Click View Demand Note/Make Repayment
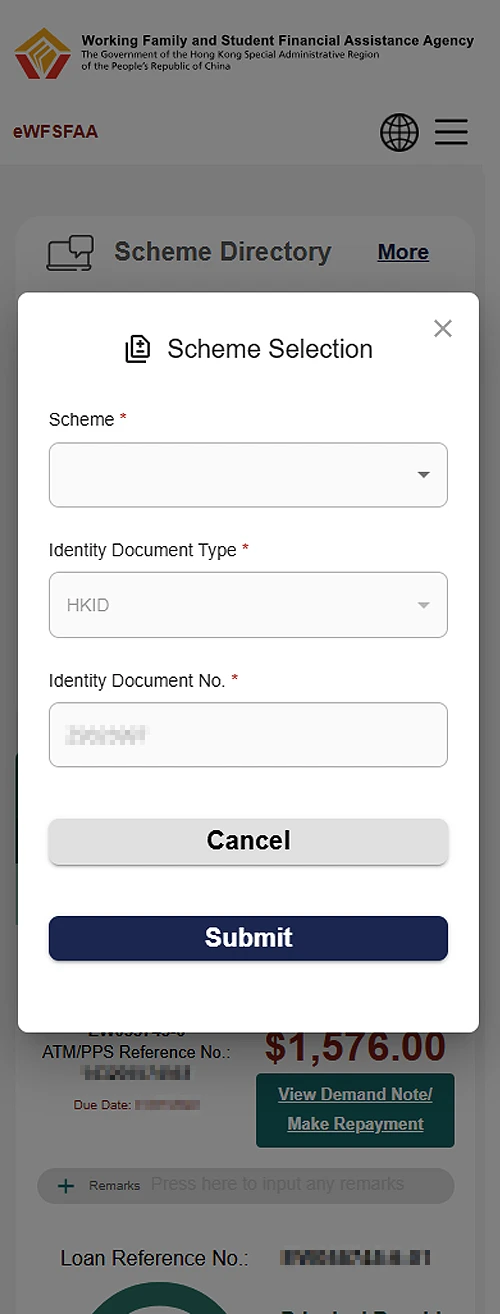Image resolution: width=500 pixels, height=1314 pixels. click(x=355, y=1110)
